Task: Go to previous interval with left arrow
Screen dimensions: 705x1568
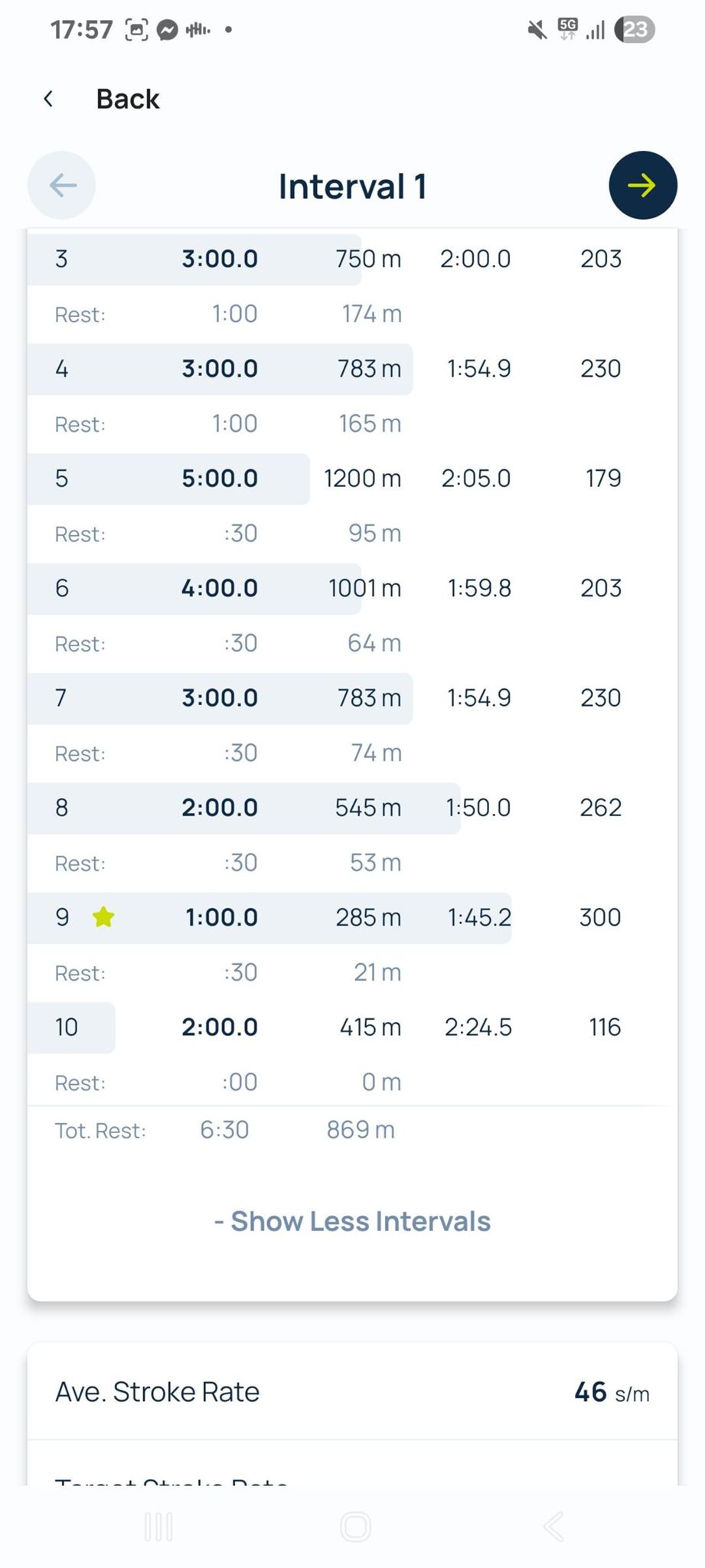Action: point(62,185)
